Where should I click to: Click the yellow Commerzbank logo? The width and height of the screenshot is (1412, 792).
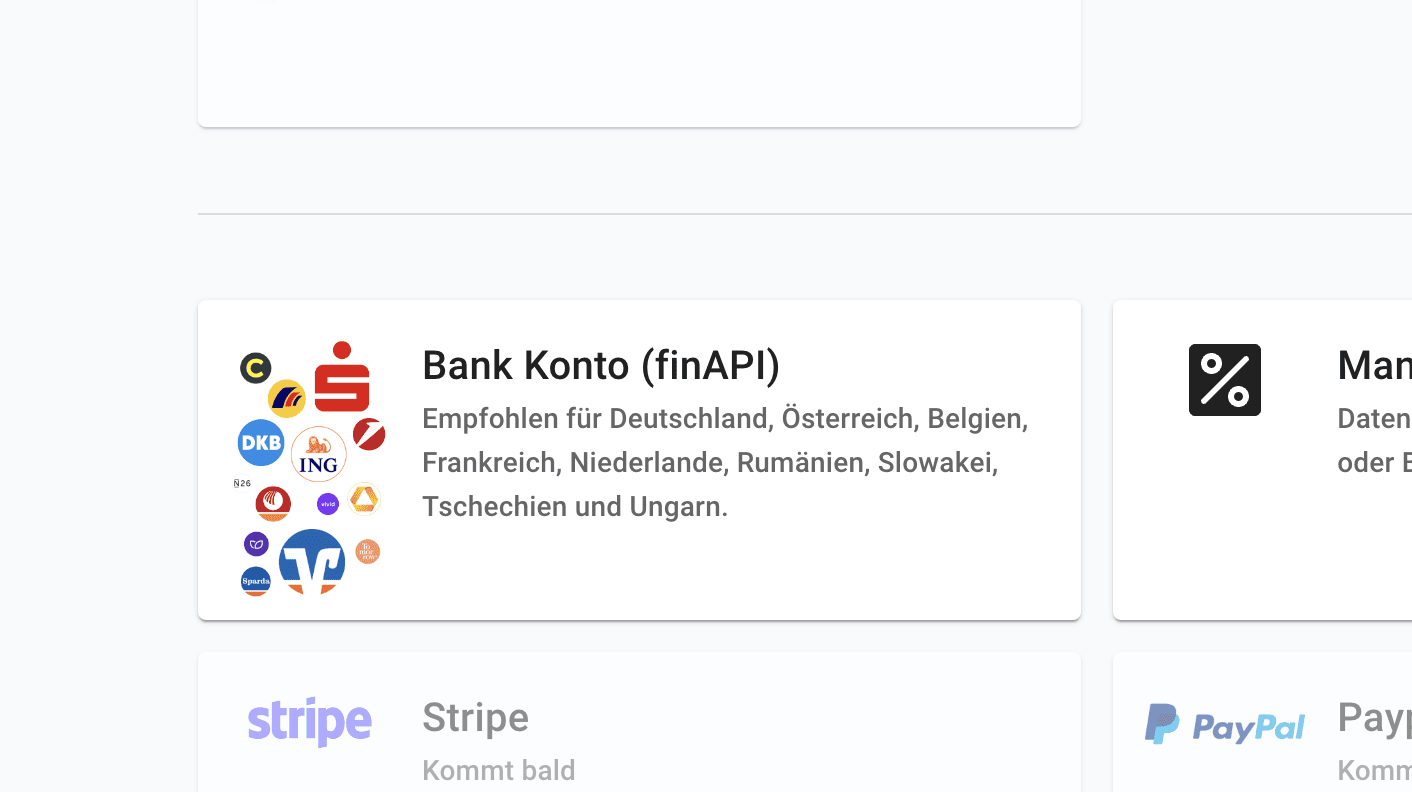364,497
